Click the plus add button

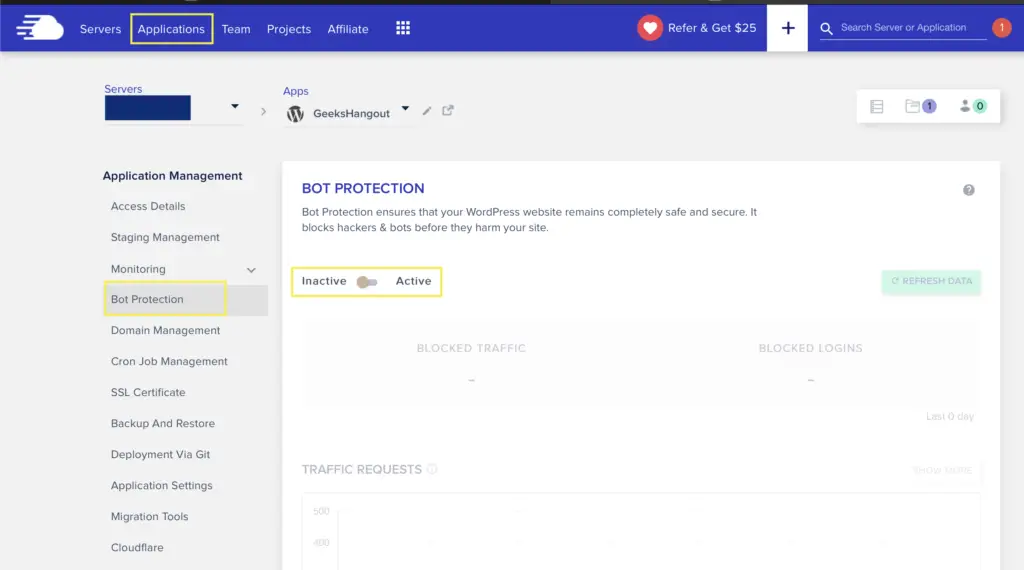click(788, 28)
